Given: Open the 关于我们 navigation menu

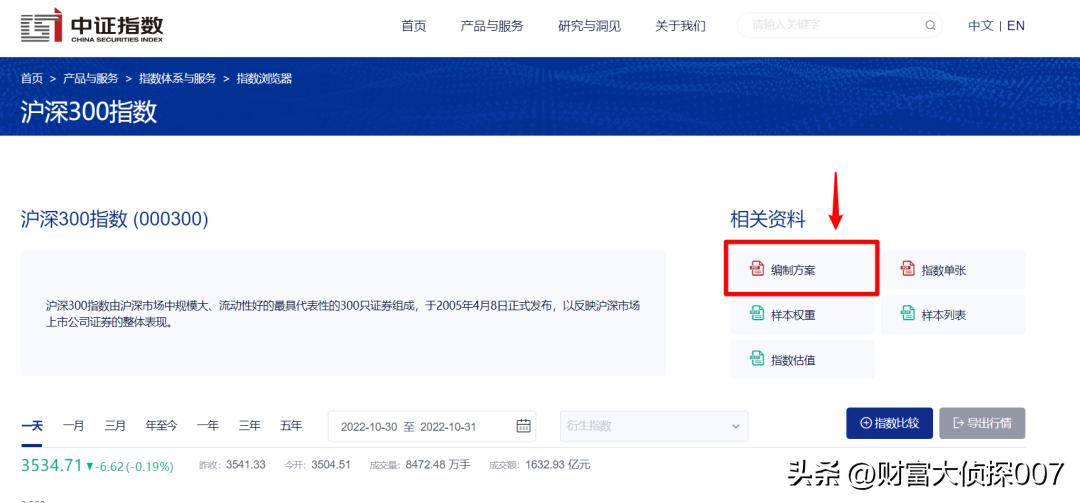Looking at the screenshot, I should click(x=681, y=26).
